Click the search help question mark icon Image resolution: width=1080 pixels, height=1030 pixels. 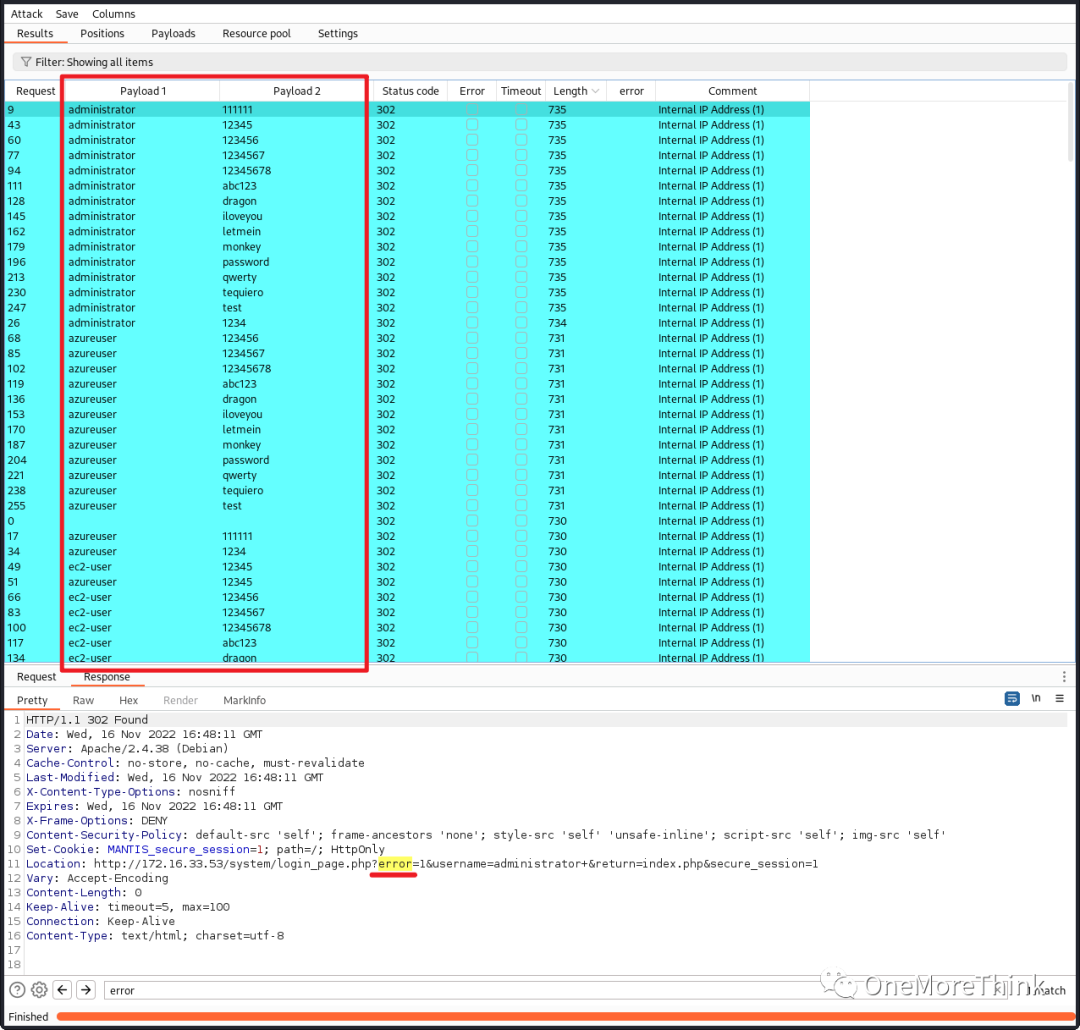pos(17,990)
